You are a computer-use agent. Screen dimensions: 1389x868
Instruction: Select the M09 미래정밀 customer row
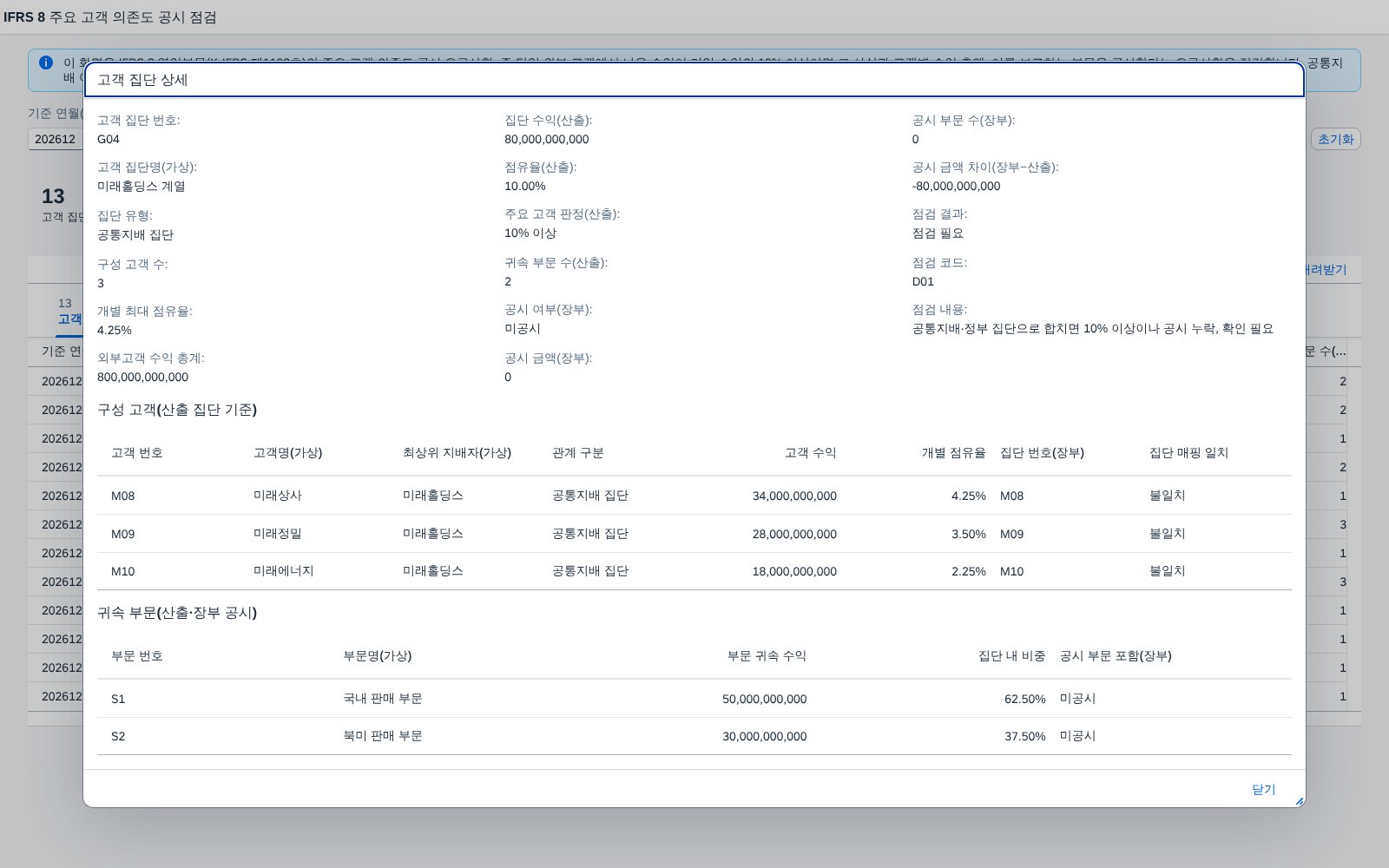coord(694,534)
